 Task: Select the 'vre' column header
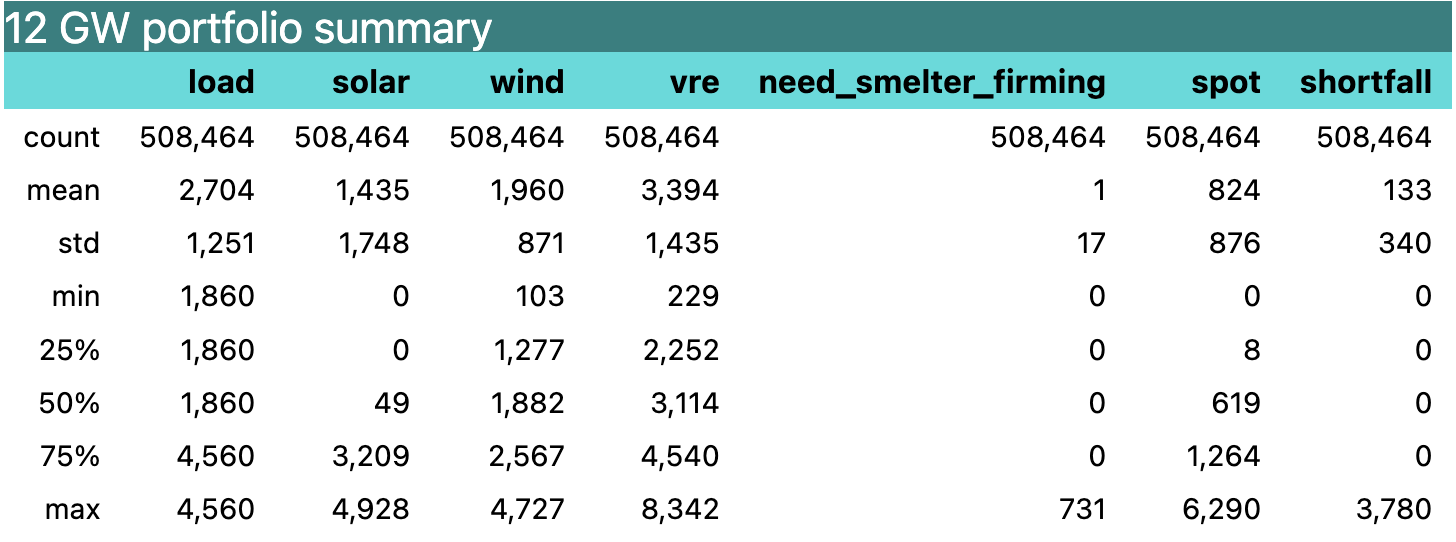696,82
